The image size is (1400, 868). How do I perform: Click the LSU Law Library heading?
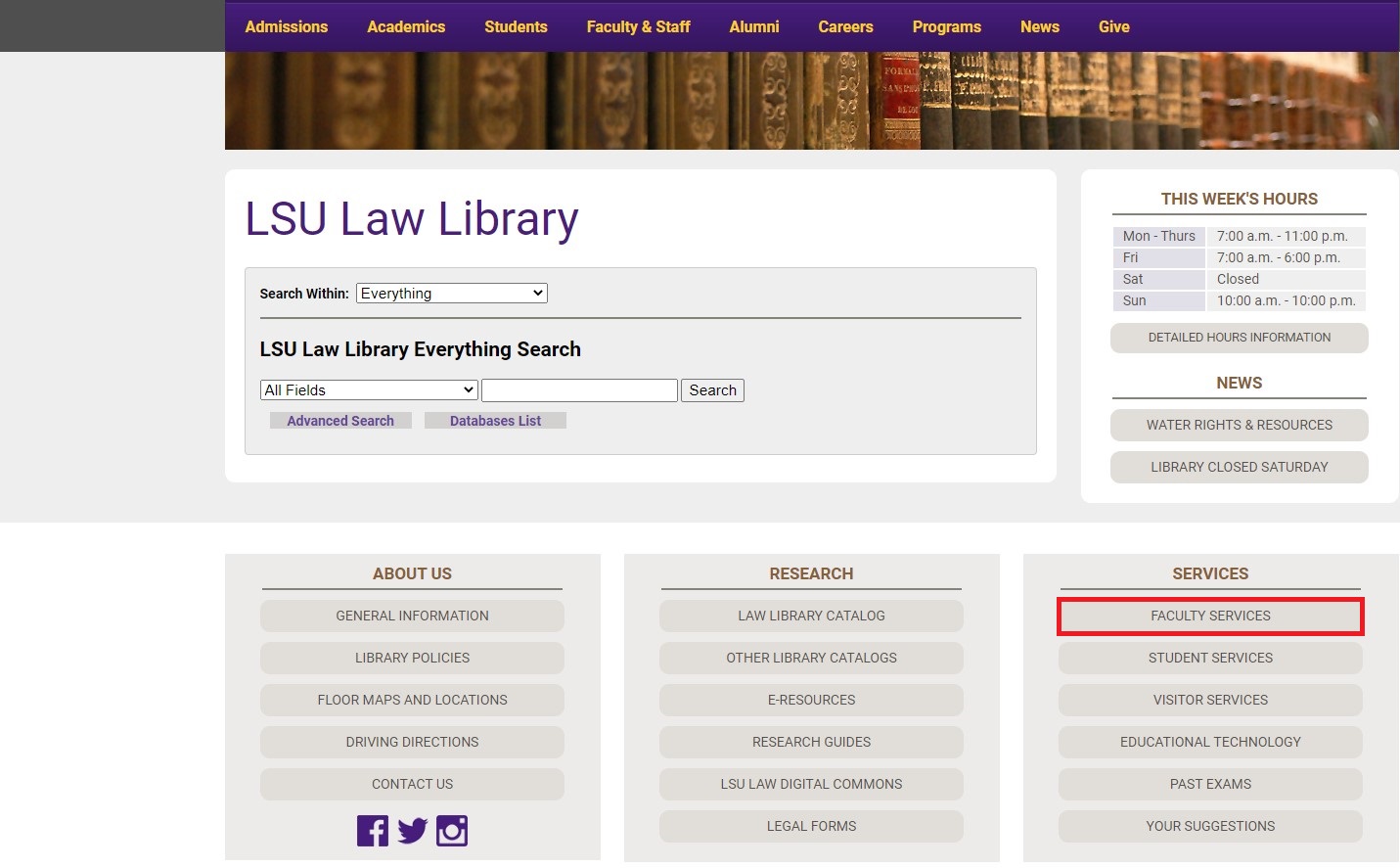click(411, 219)
